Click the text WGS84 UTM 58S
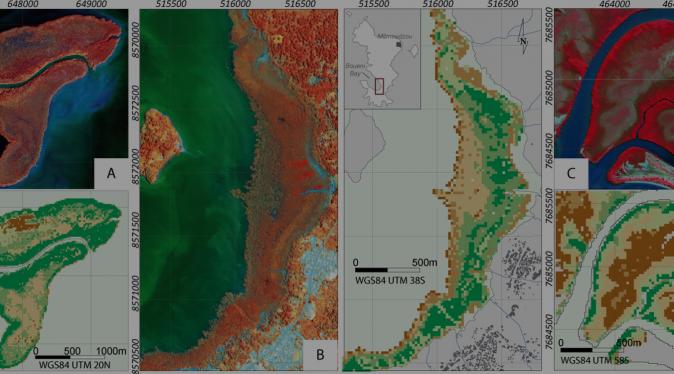 594,360
